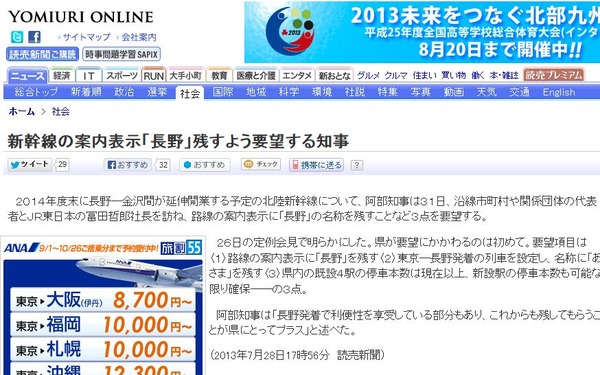Click the 時事問題学習 SAPIX button
The image size is (600, 375).
(121, 54)
